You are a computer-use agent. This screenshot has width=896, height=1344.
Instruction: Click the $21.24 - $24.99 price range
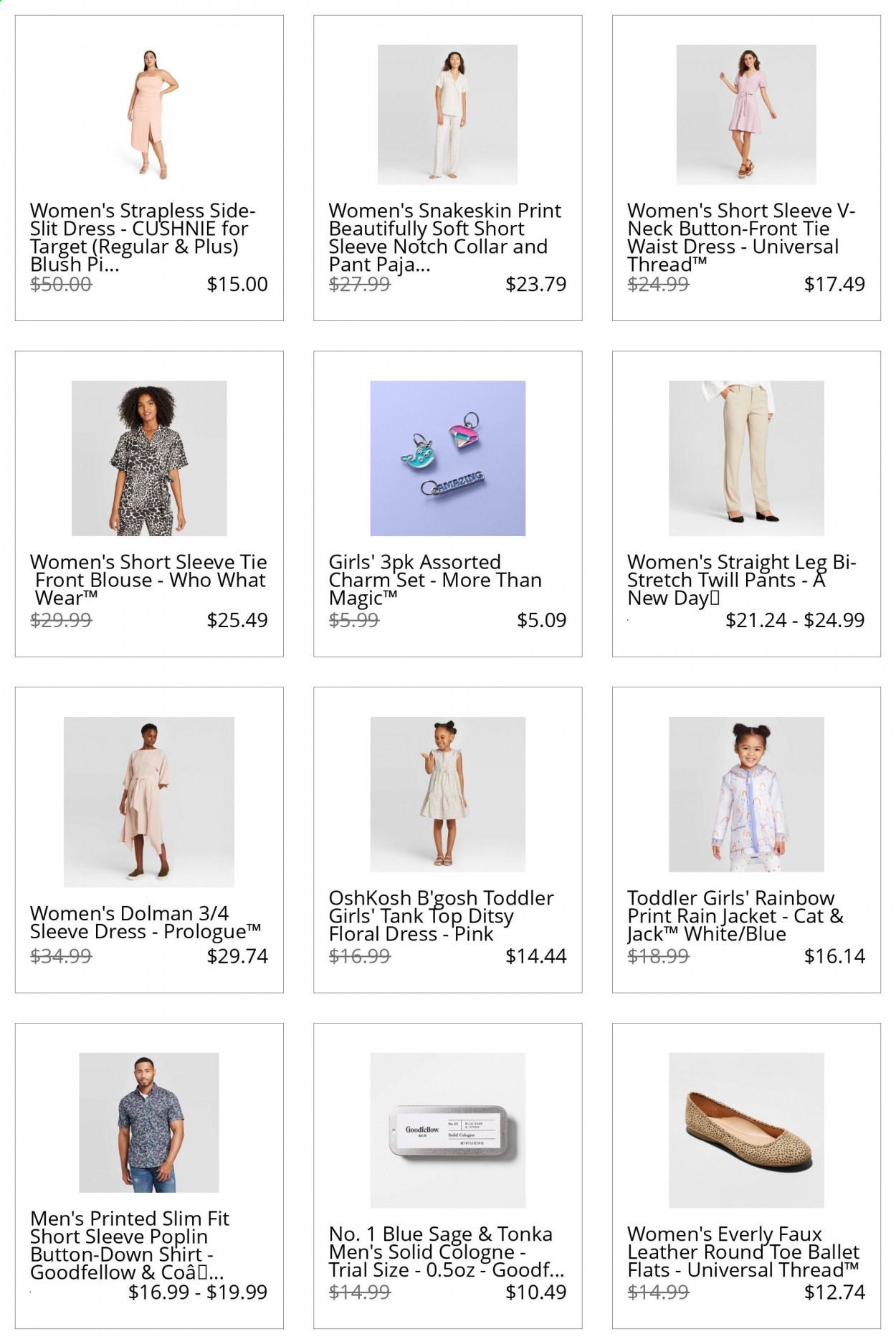pos(795,620)
